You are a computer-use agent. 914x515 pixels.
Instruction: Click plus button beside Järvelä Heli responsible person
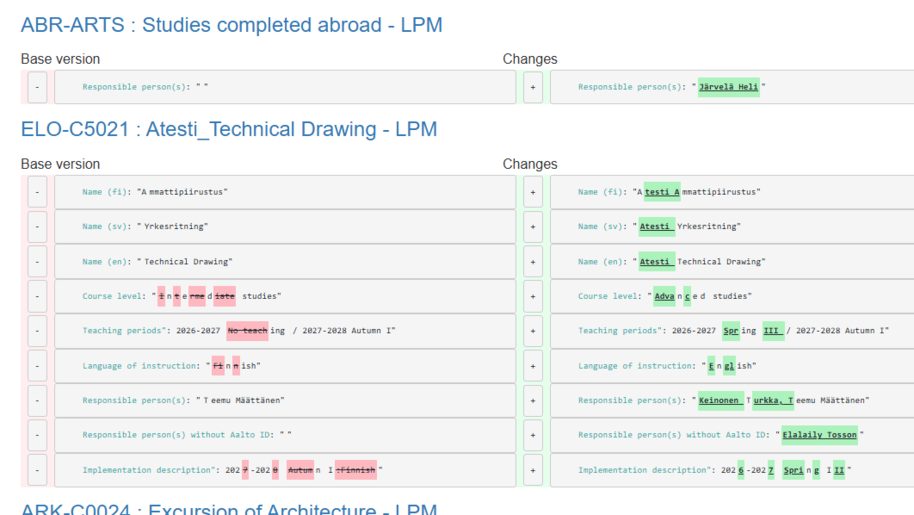point(533,87)
